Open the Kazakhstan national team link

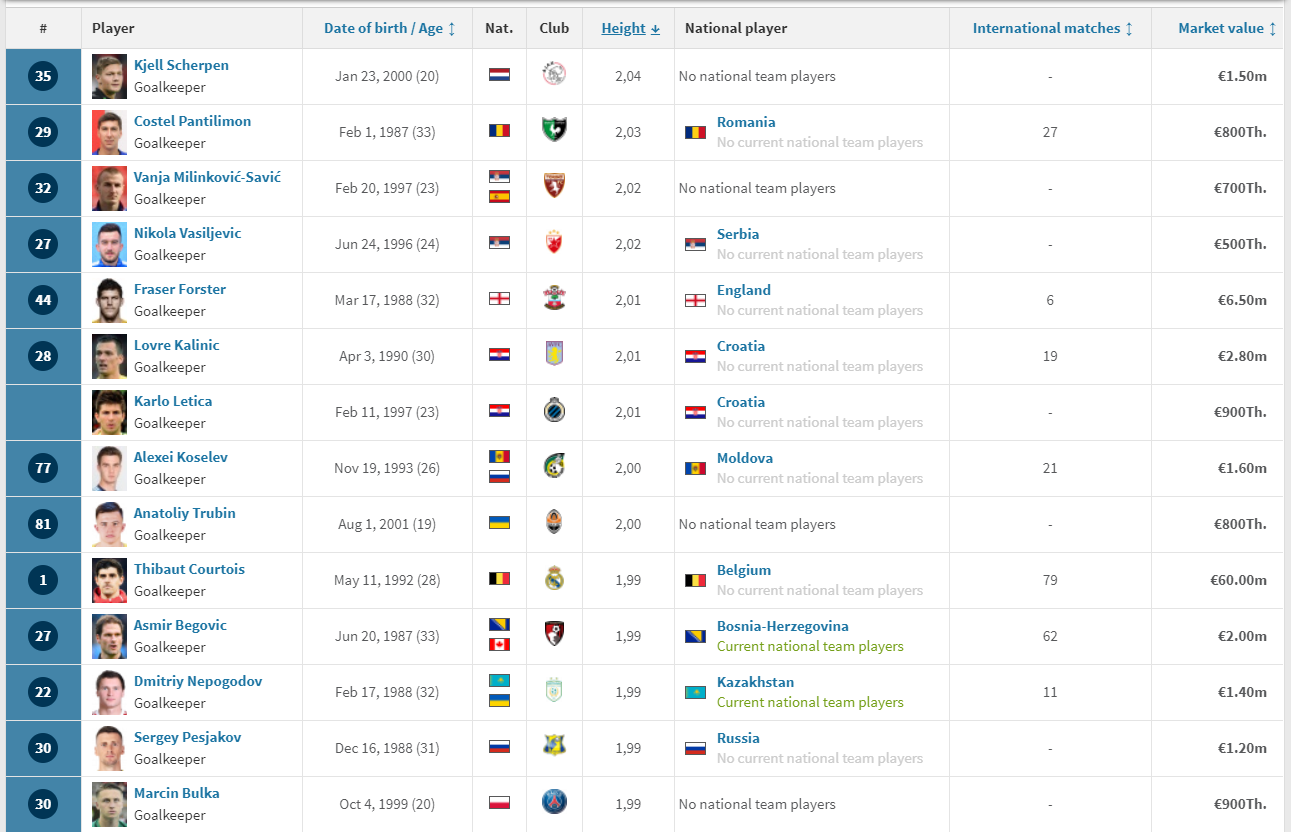tap(755, 682)
